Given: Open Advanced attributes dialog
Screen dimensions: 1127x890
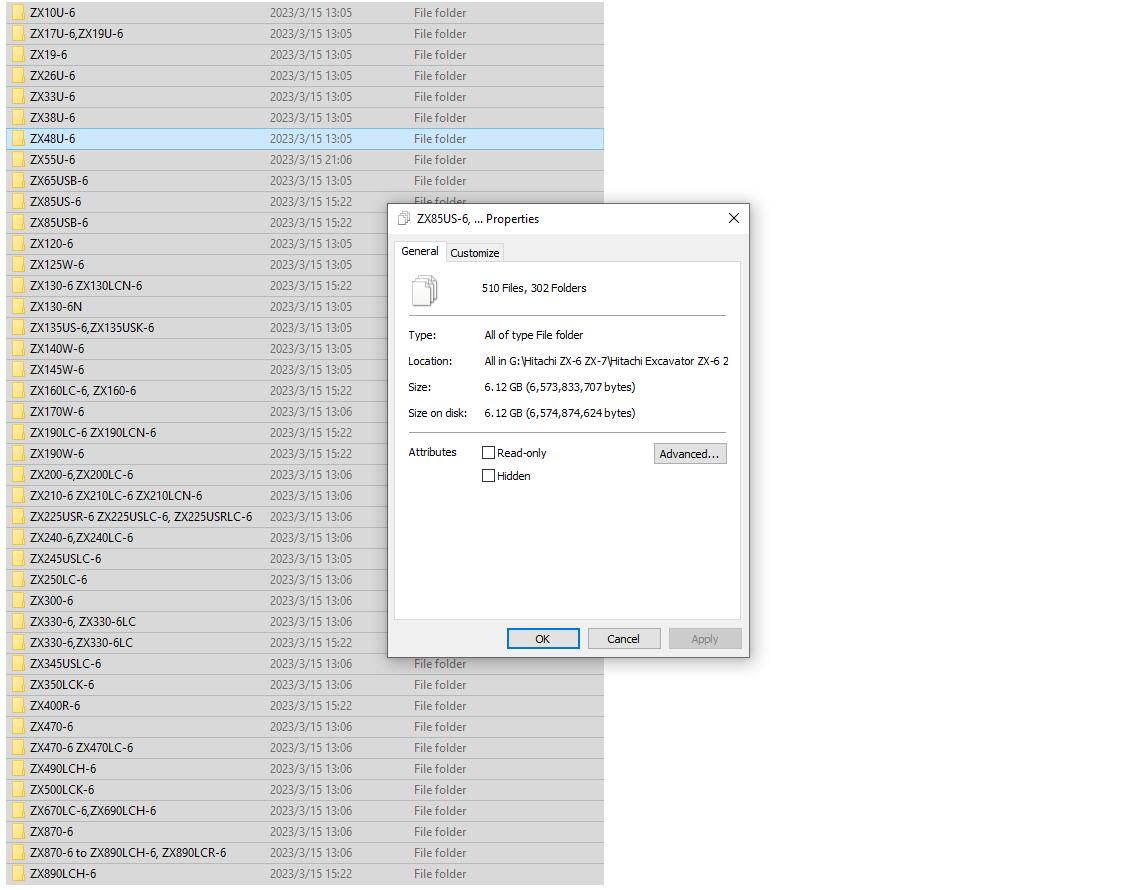Looking at the screenshot, I should pyautogui.click(x=690, y=454).
